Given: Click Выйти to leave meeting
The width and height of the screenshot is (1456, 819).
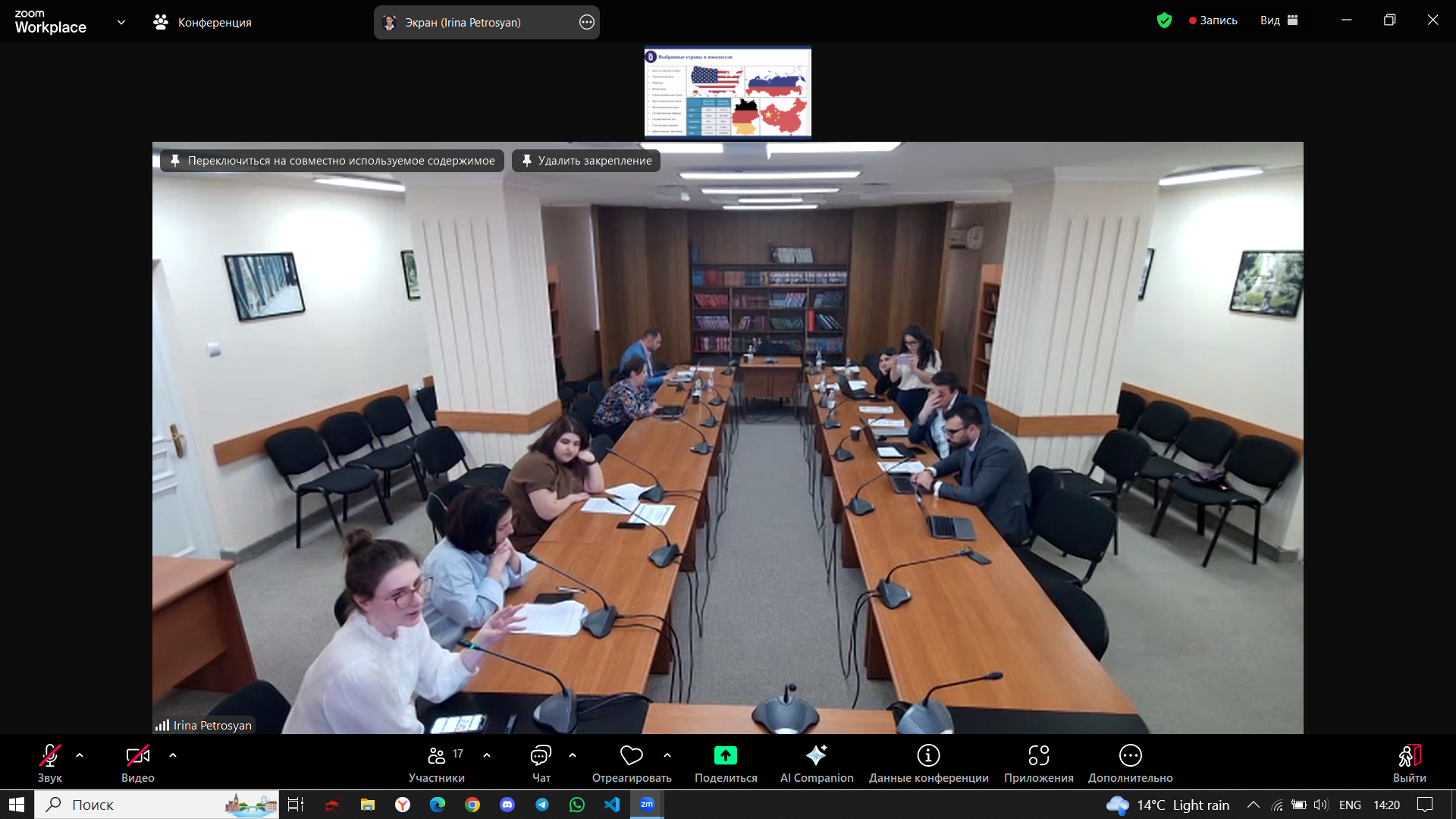Looking at the screenshot, I should click(x=1409, y=762).
